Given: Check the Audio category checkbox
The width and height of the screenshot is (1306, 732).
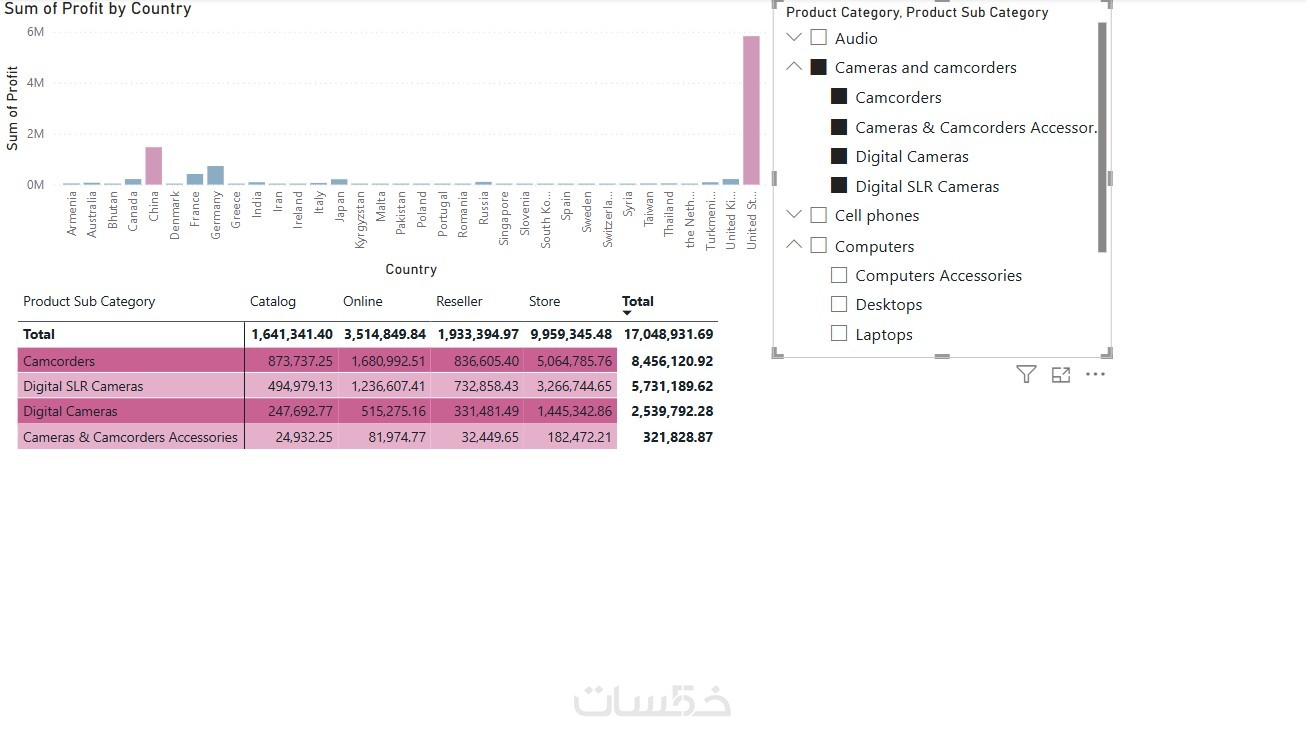Looking at the screenshot, I should click(818, 38).
